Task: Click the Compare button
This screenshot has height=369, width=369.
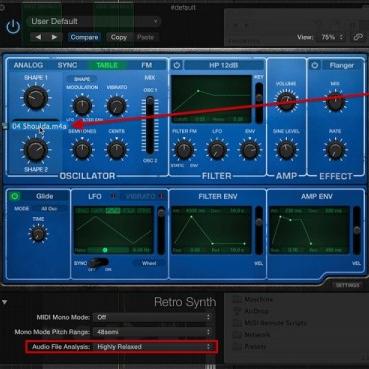Action: click(84, 37)
